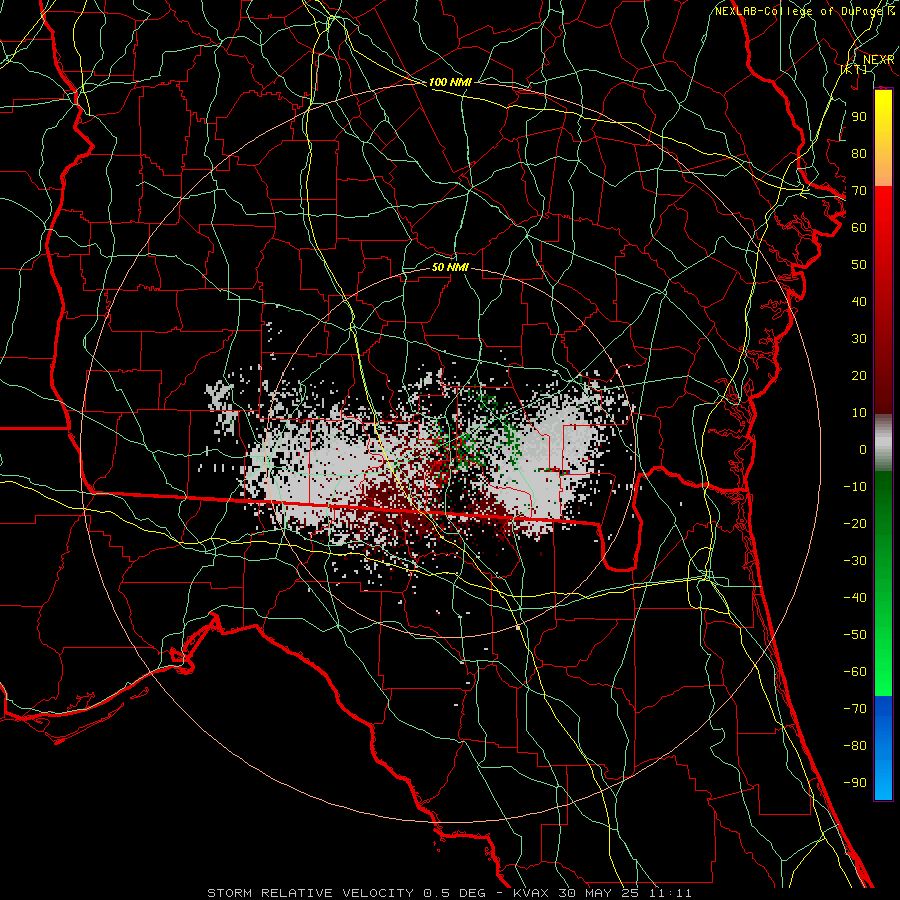Click the positive 30 scale value
Screen dimensions: 900x900
(859, 339)
